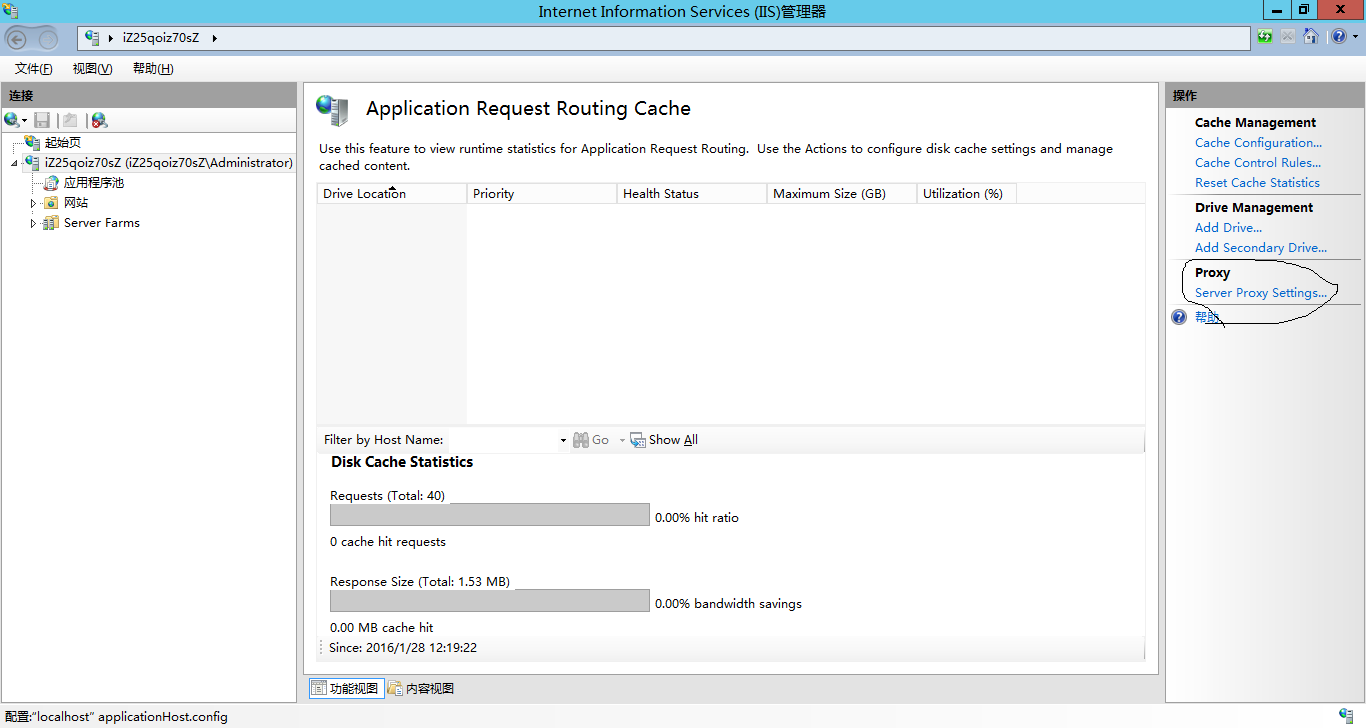Expand the 网站 sites tree node
The width and height of the screenshot is (1366, 728).
(33, 203)
